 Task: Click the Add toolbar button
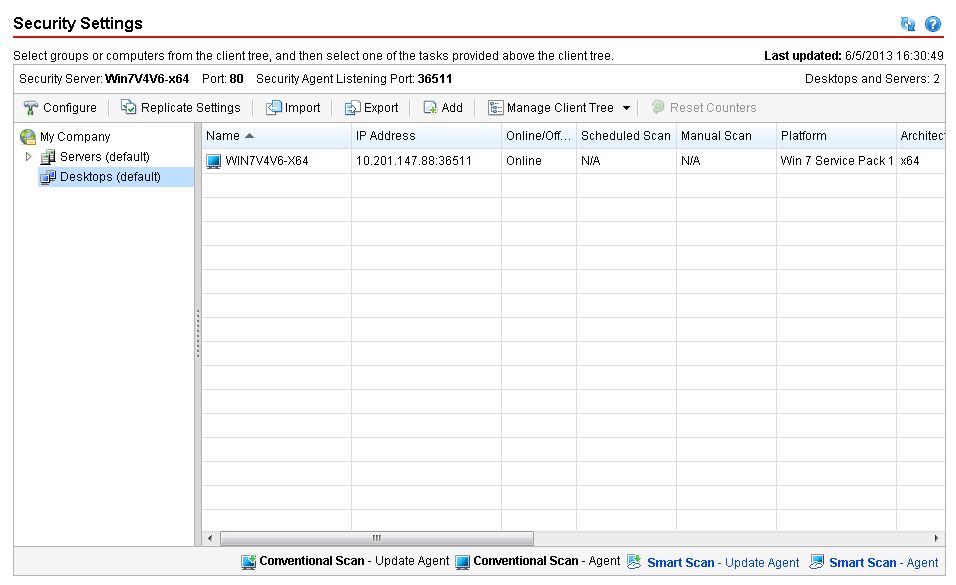point(443,108)
